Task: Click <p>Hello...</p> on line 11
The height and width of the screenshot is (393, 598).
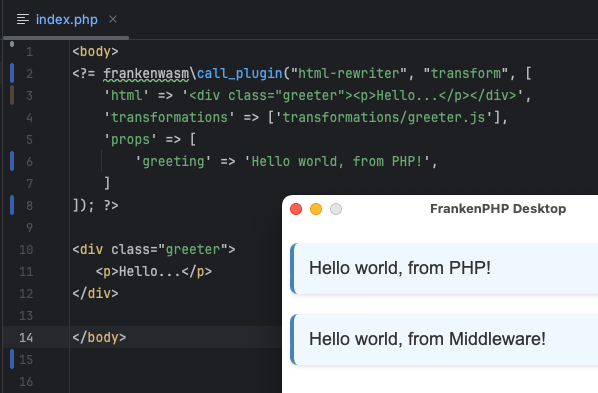Action: click(154, 272)
